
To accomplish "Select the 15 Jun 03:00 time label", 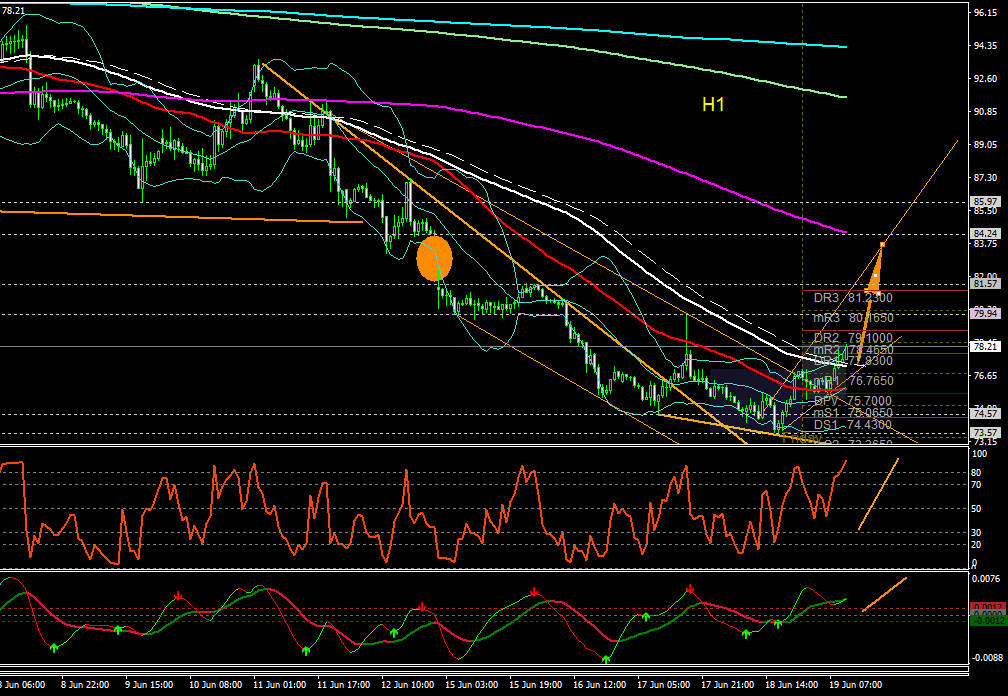I will [x=471, y=684].
